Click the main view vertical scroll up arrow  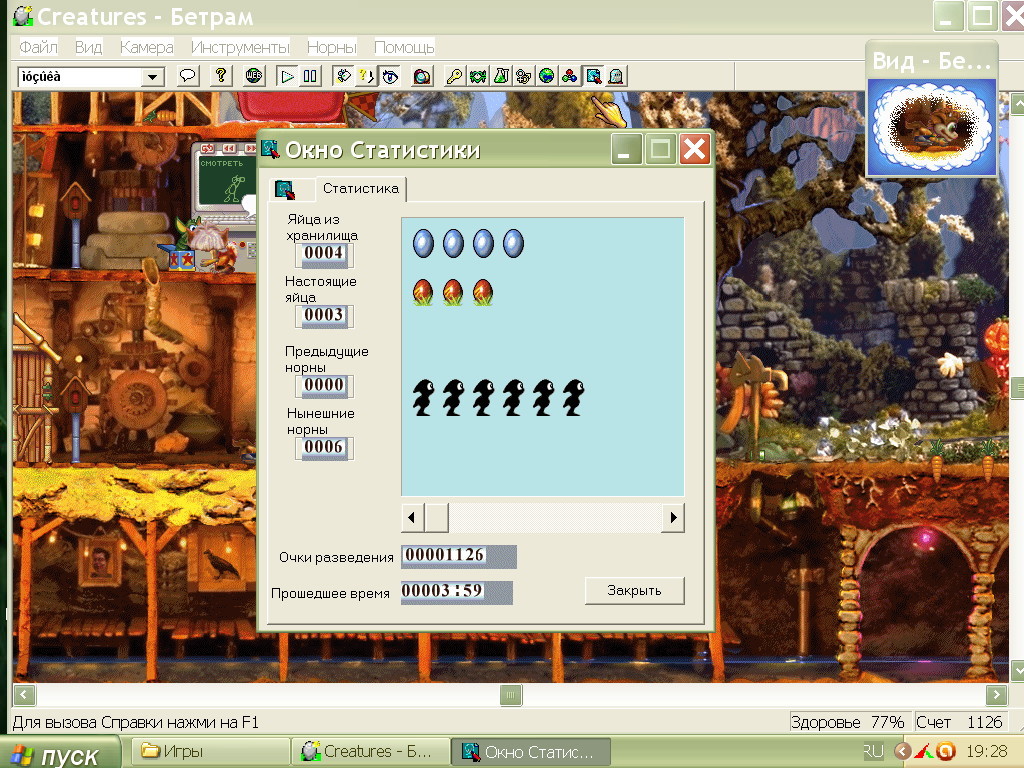click(1017, 104)
